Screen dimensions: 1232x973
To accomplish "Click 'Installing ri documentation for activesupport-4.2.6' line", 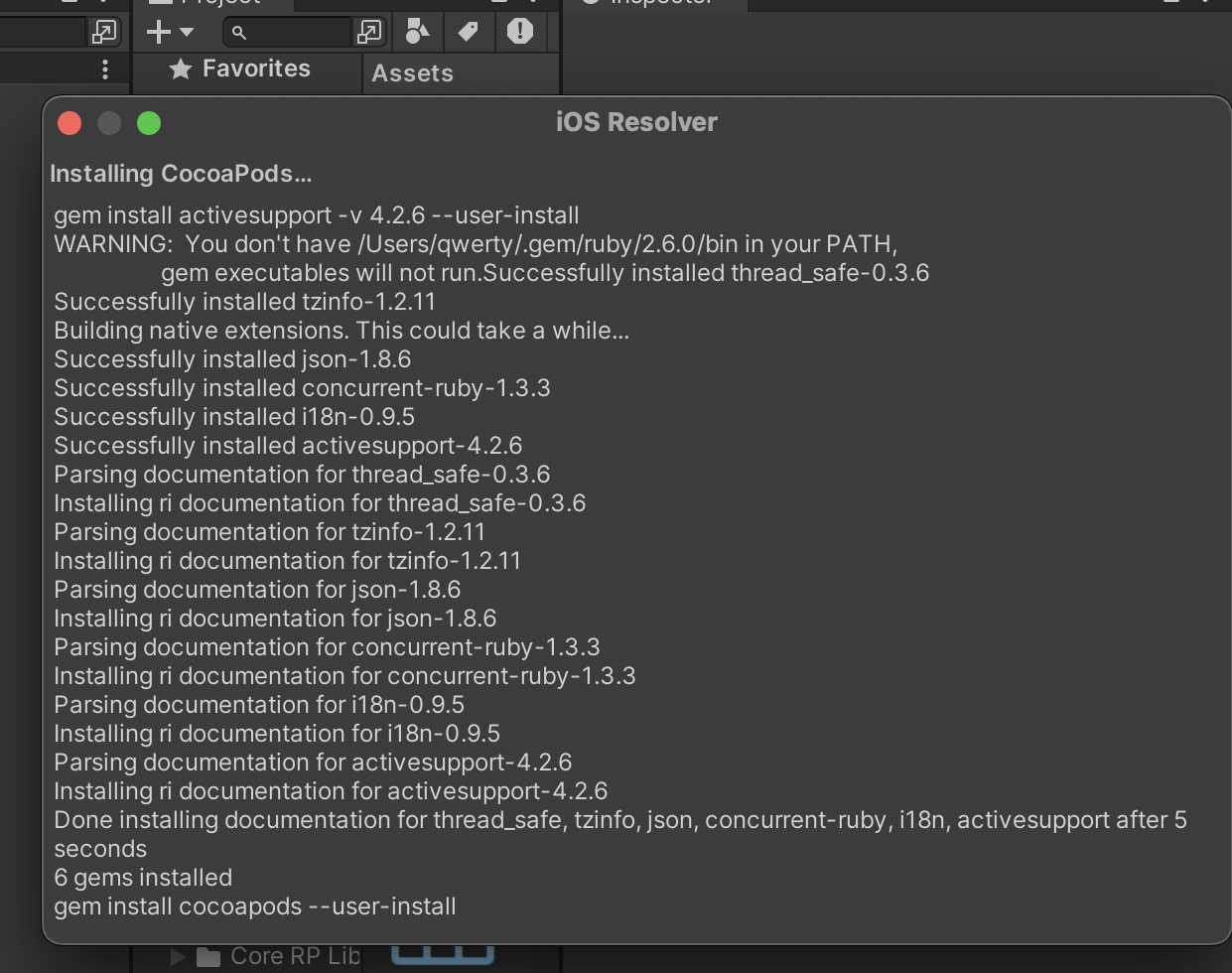I will (331, 791).
